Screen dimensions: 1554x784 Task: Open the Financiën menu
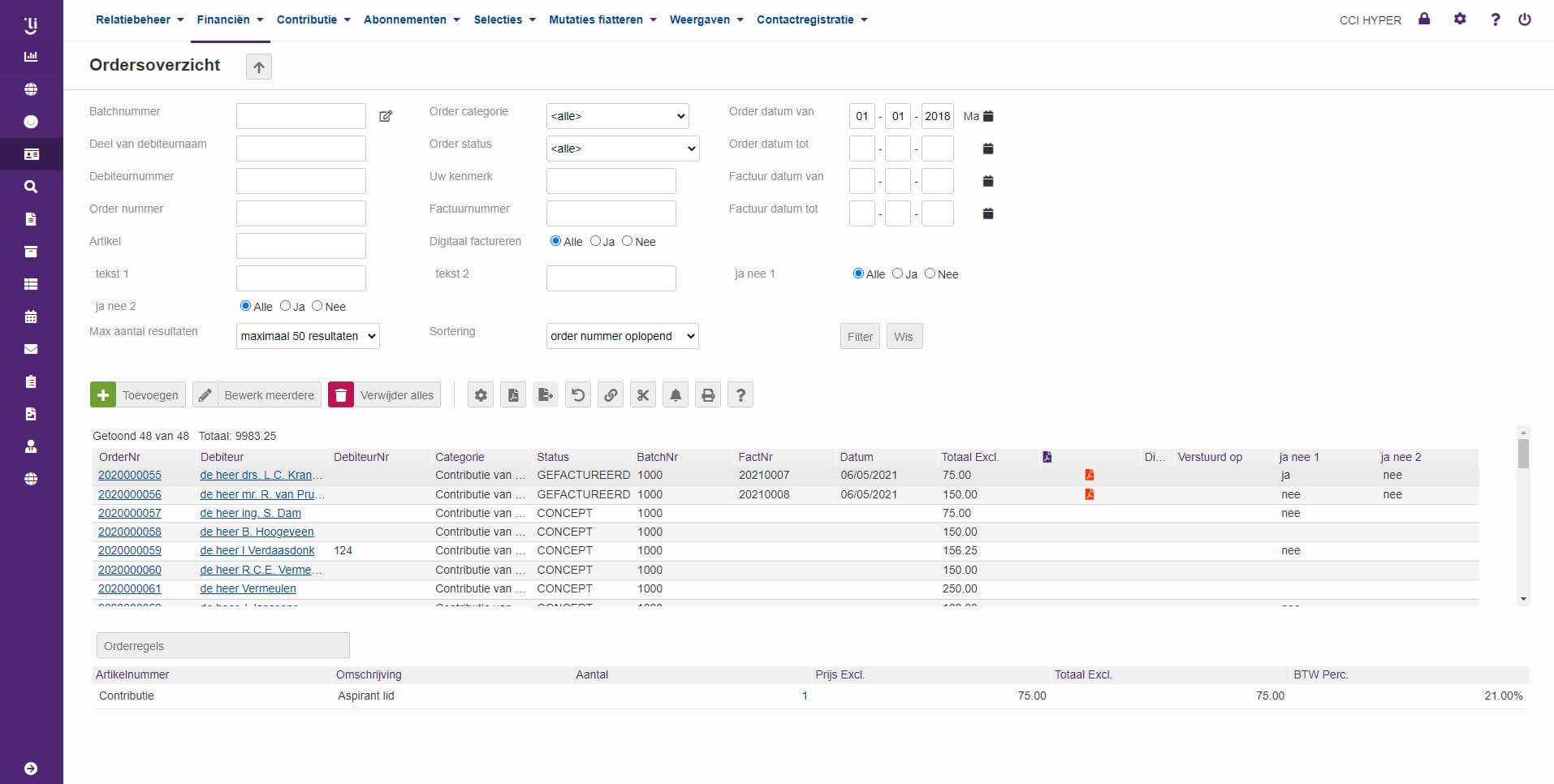click(x=230, y=19)
